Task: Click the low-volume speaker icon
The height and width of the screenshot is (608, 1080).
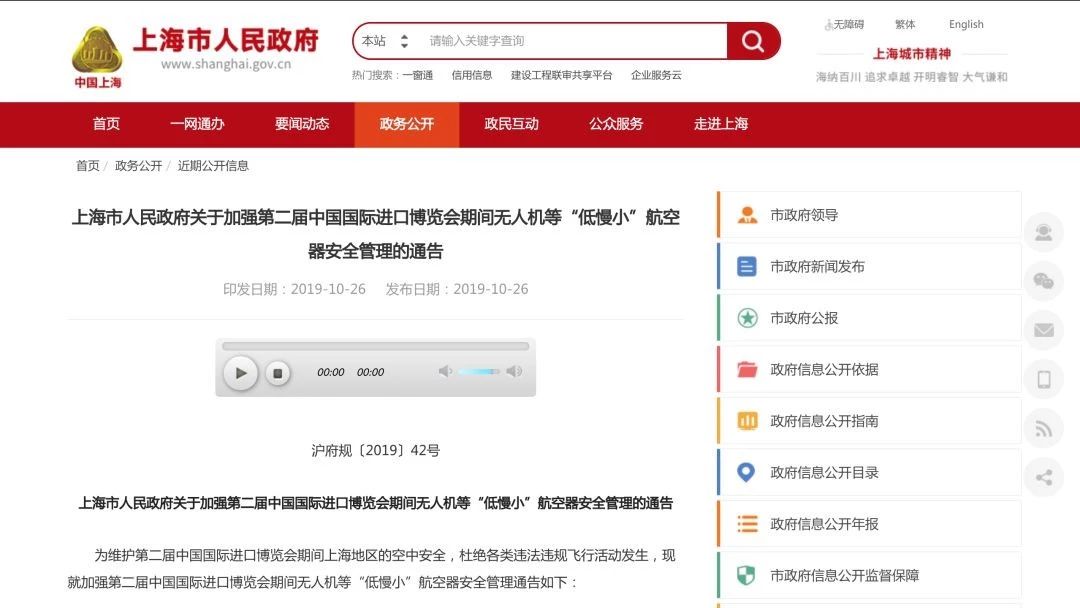Action: [x=445, y=372]
